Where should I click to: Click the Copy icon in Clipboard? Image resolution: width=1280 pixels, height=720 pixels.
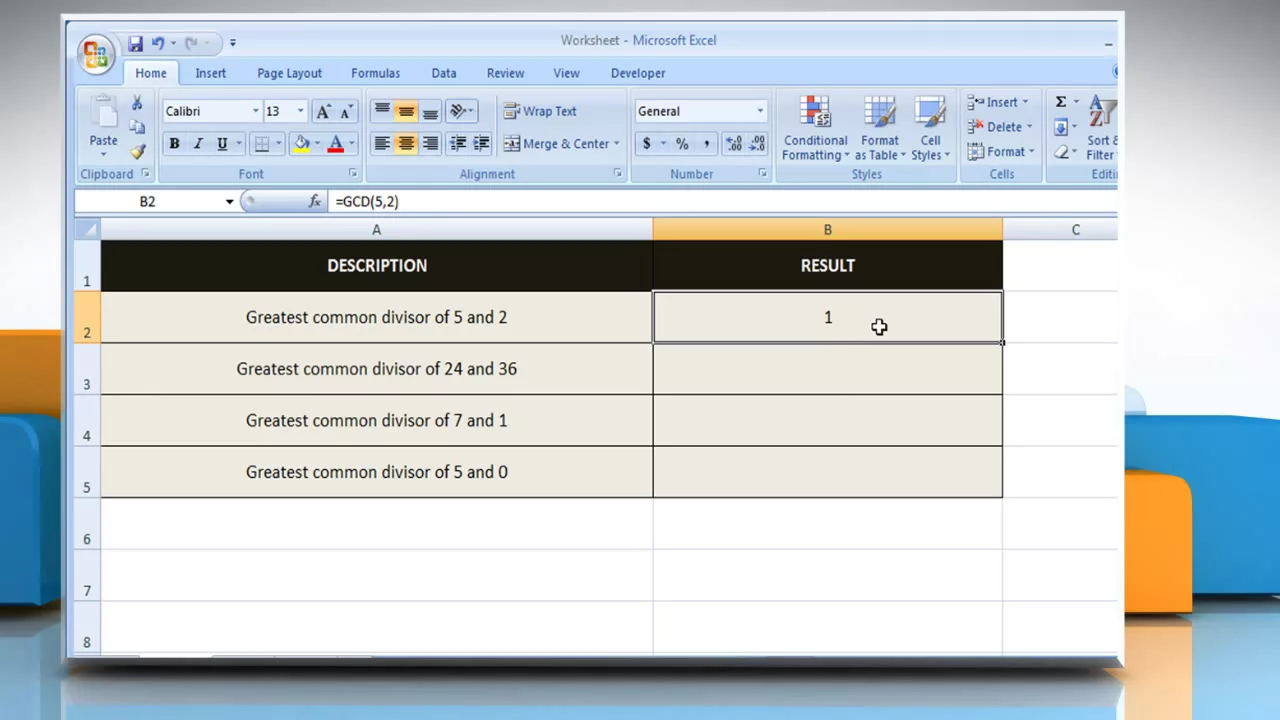click(137, 127)
